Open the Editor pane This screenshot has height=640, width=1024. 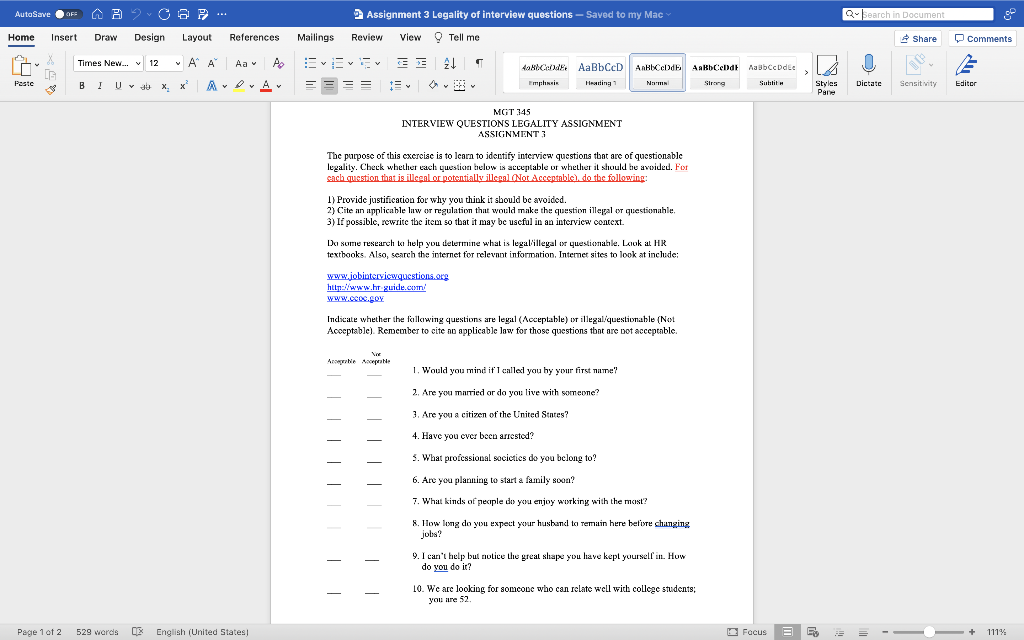(x=966, y=68)
